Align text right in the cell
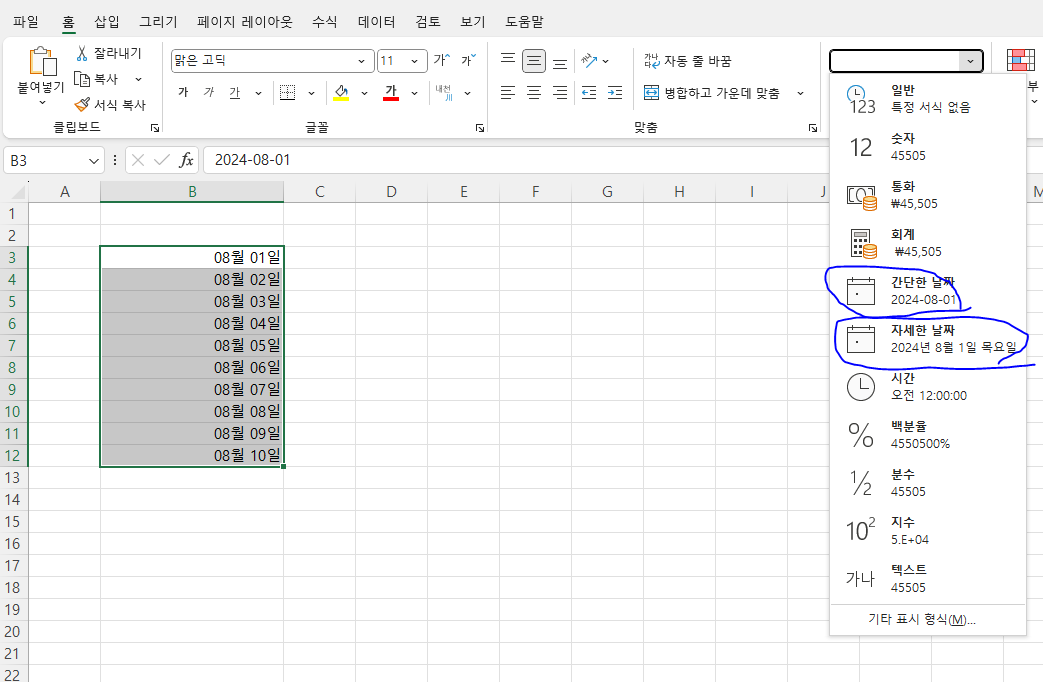Image resolution: width=1043 pixels, height=682 pixels. (x=560, y=92)
